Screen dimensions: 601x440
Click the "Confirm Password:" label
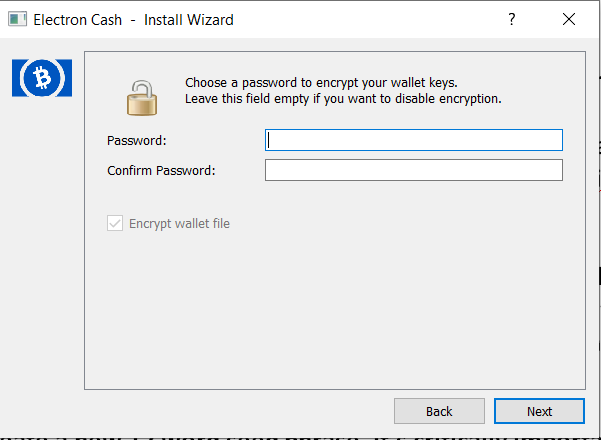tap(161, 171)
